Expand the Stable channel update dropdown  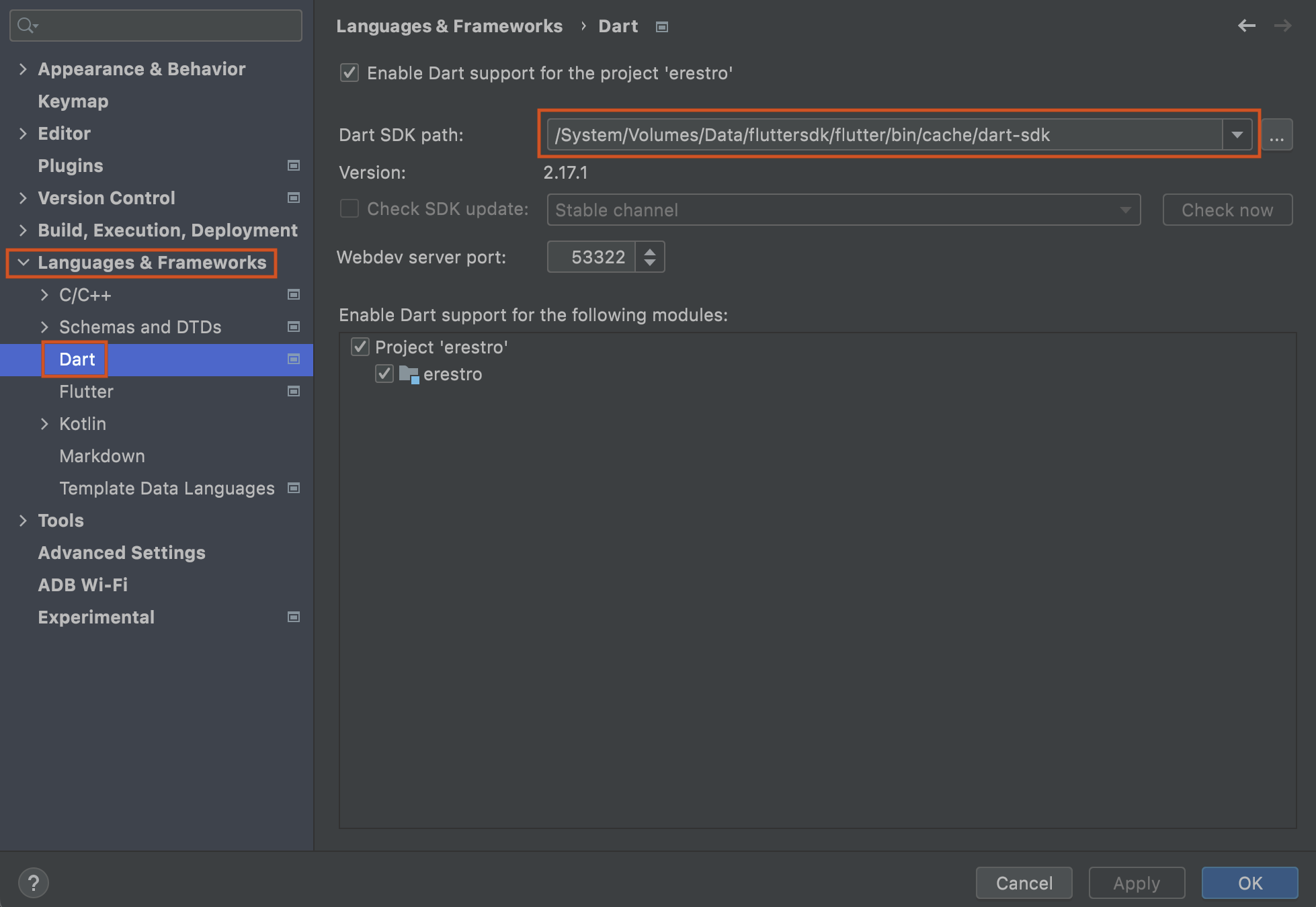[x=1130, y=210]
